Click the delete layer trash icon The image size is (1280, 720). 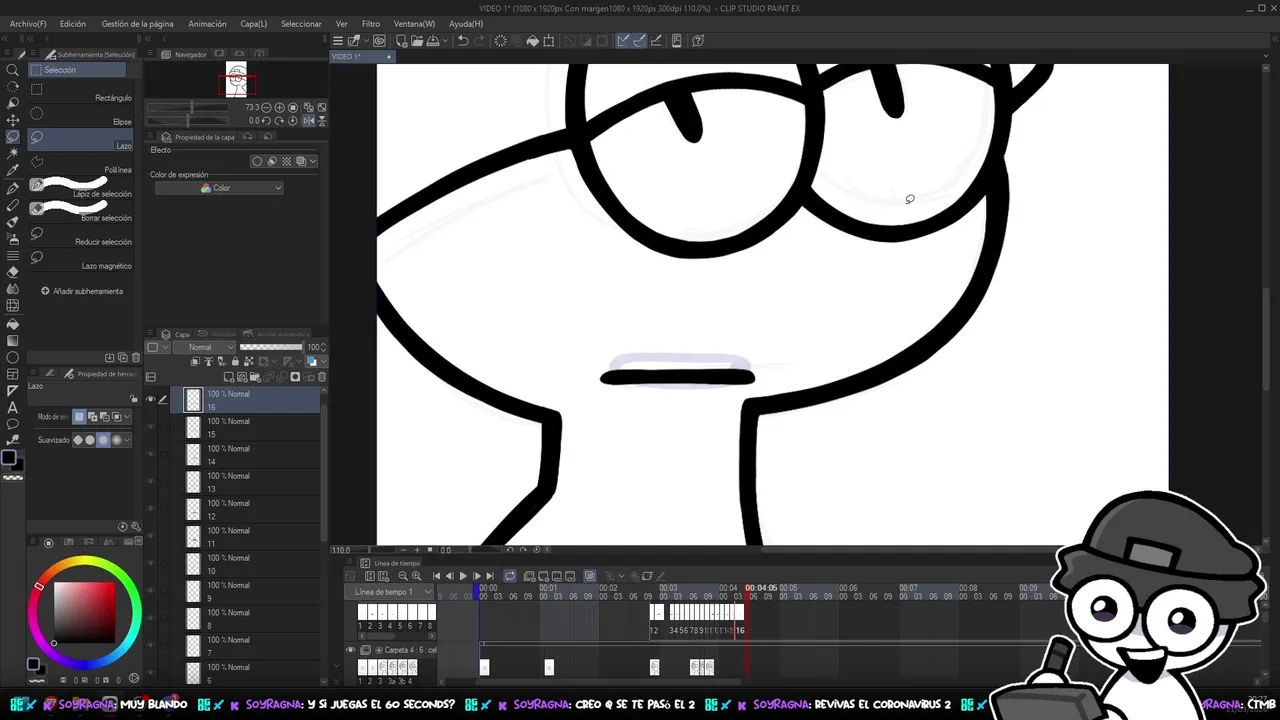(x=322, y=377)
